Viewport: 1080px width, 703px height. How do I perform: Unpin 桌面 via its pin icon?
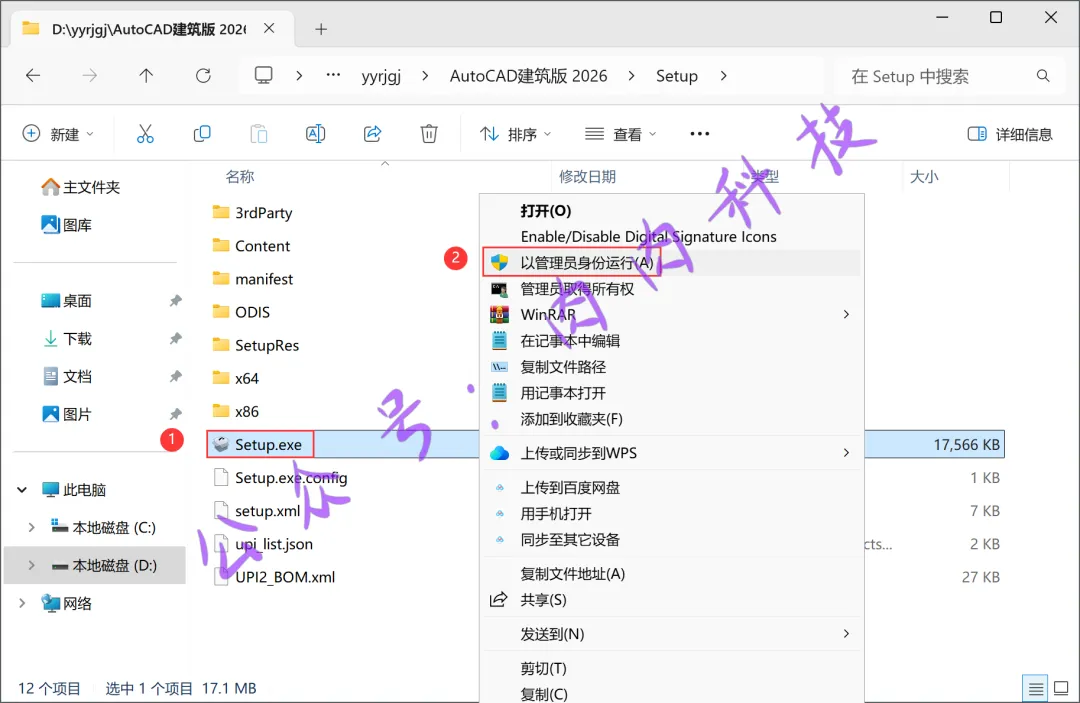pyautogui.click(x=176, y=301)
